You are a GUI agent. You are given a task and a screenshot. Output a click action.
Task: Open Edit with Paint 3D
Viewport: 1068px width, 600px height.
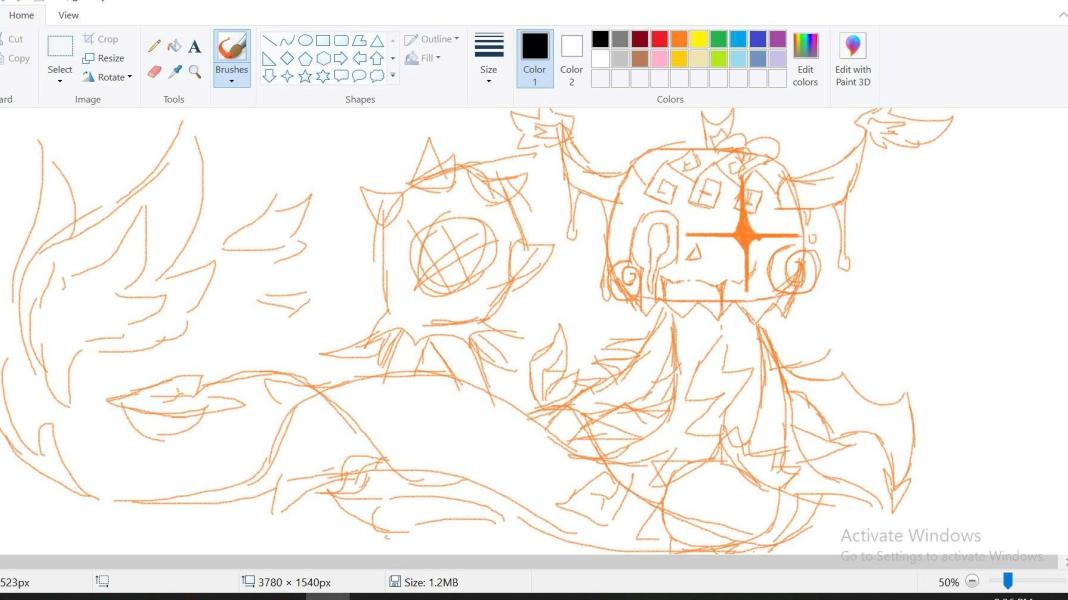point(853,59)
